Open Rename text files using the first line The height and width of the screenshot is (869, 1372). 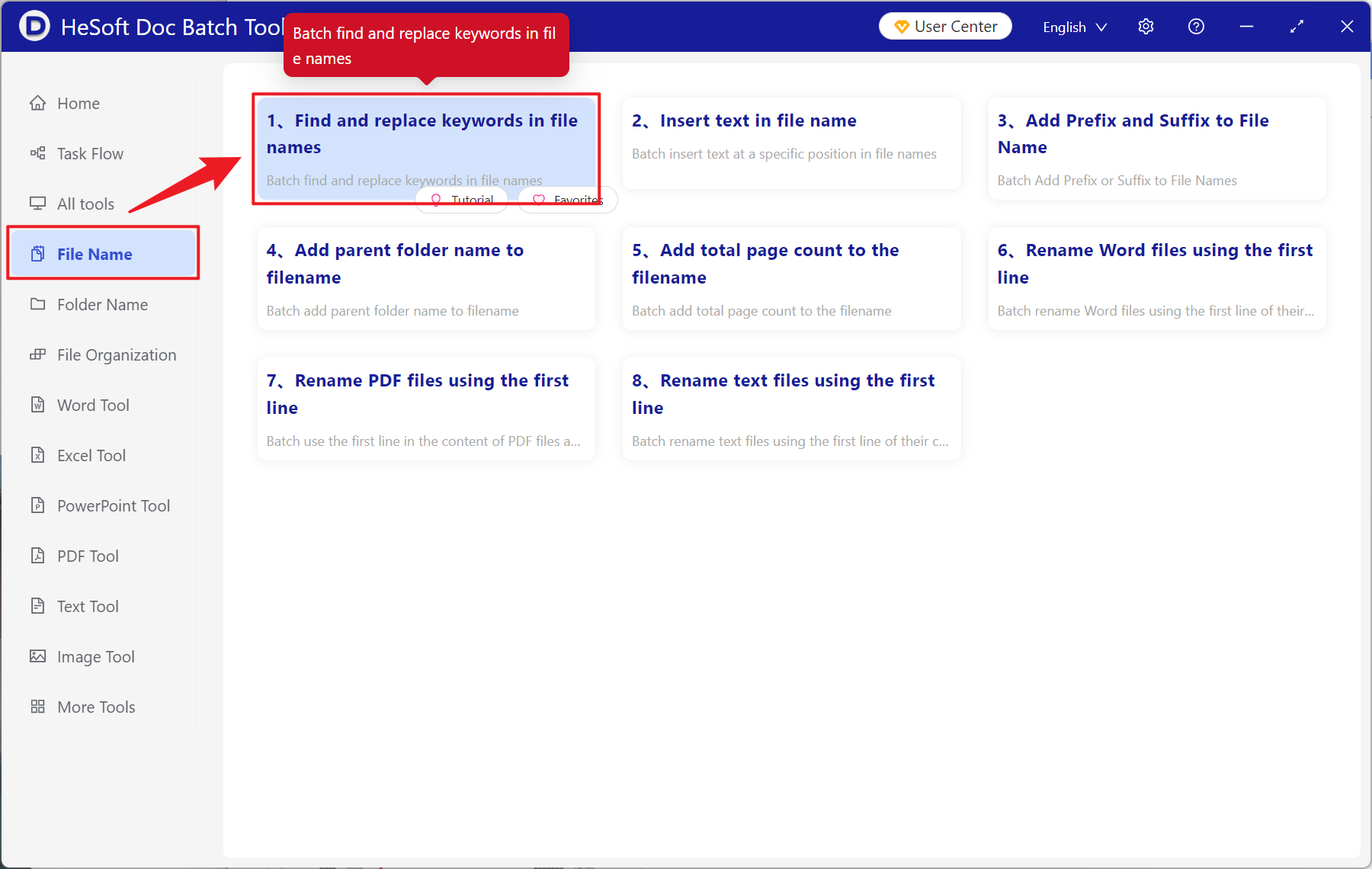coord(791,409)
